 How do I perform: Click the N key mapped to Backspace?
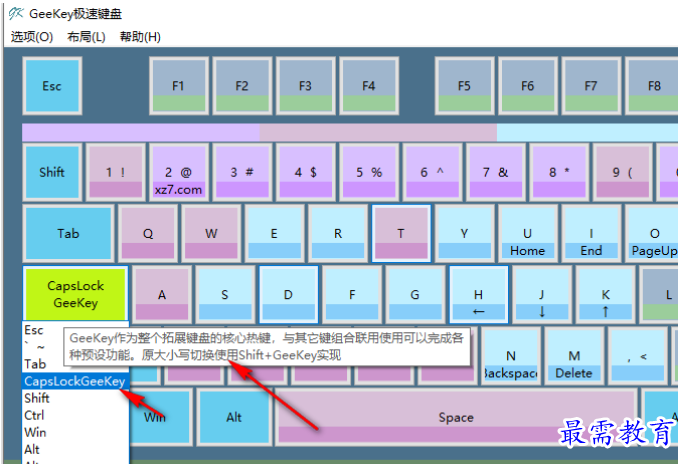tap(511, 357)
